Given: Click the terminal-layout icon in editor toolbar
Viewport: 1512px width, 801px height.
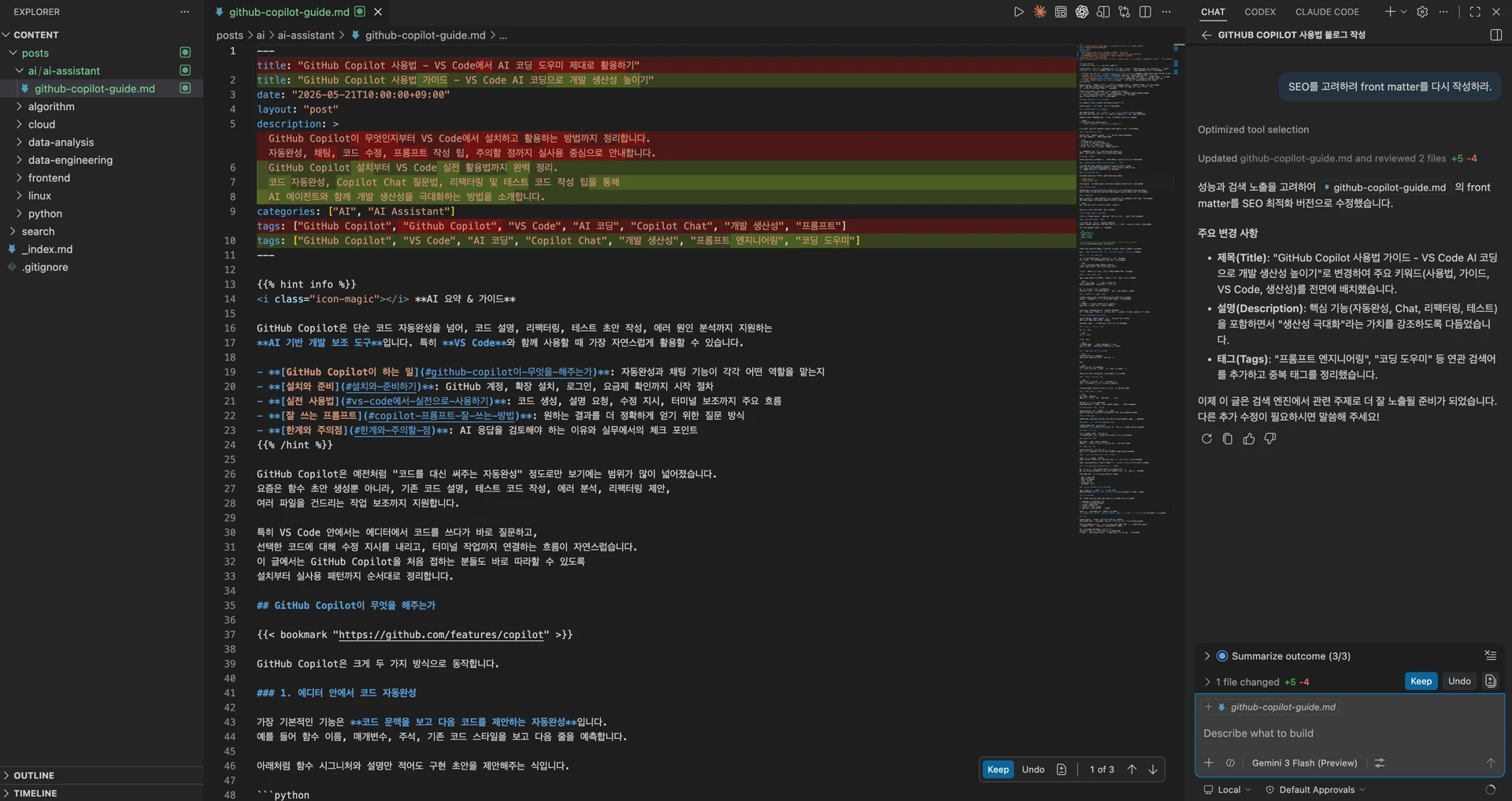Looking at the screenshot, I should point(1061,12).
